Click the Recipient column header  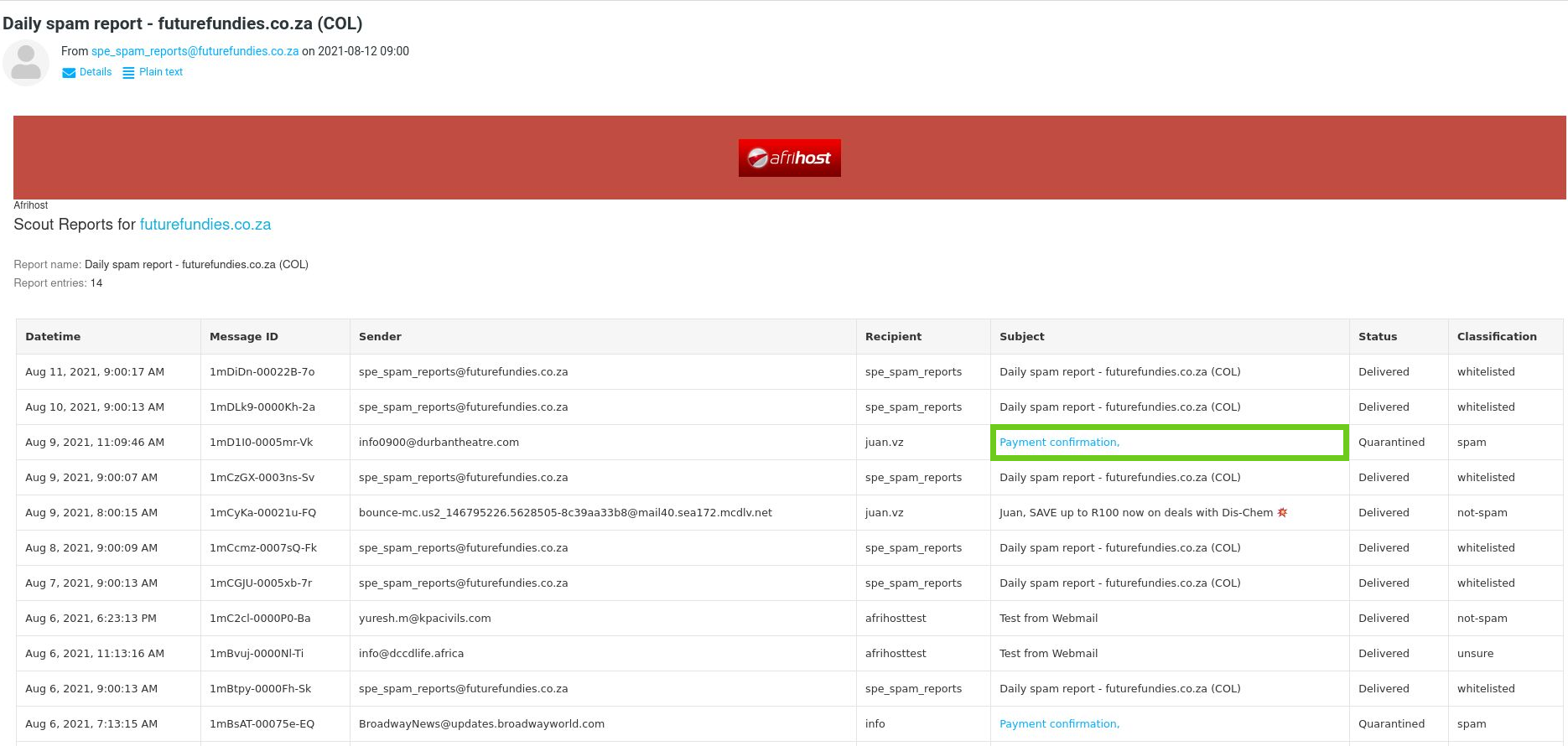pyautogui.click(x=893, y=337)
